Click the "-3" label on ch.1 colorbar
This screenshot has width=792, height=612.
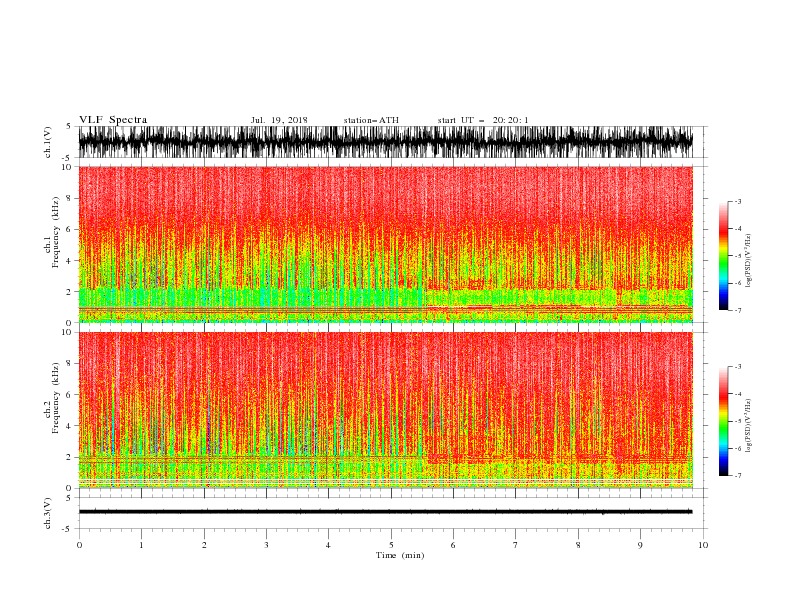point(737,201)
